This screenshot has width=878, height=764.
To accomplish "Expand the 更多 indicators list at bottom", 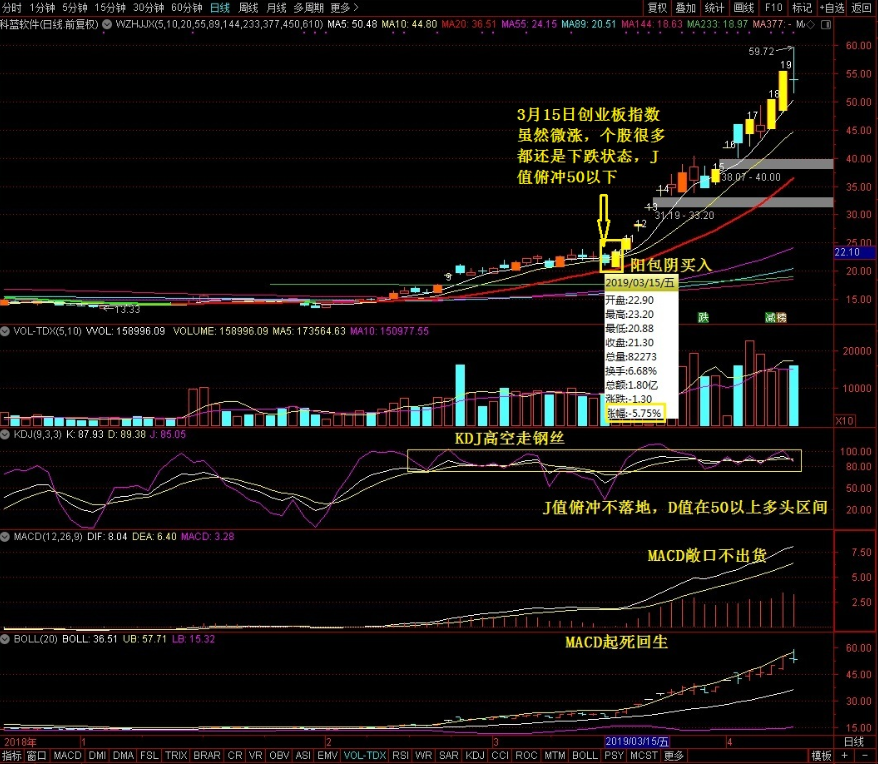I will tap(674, 756).
